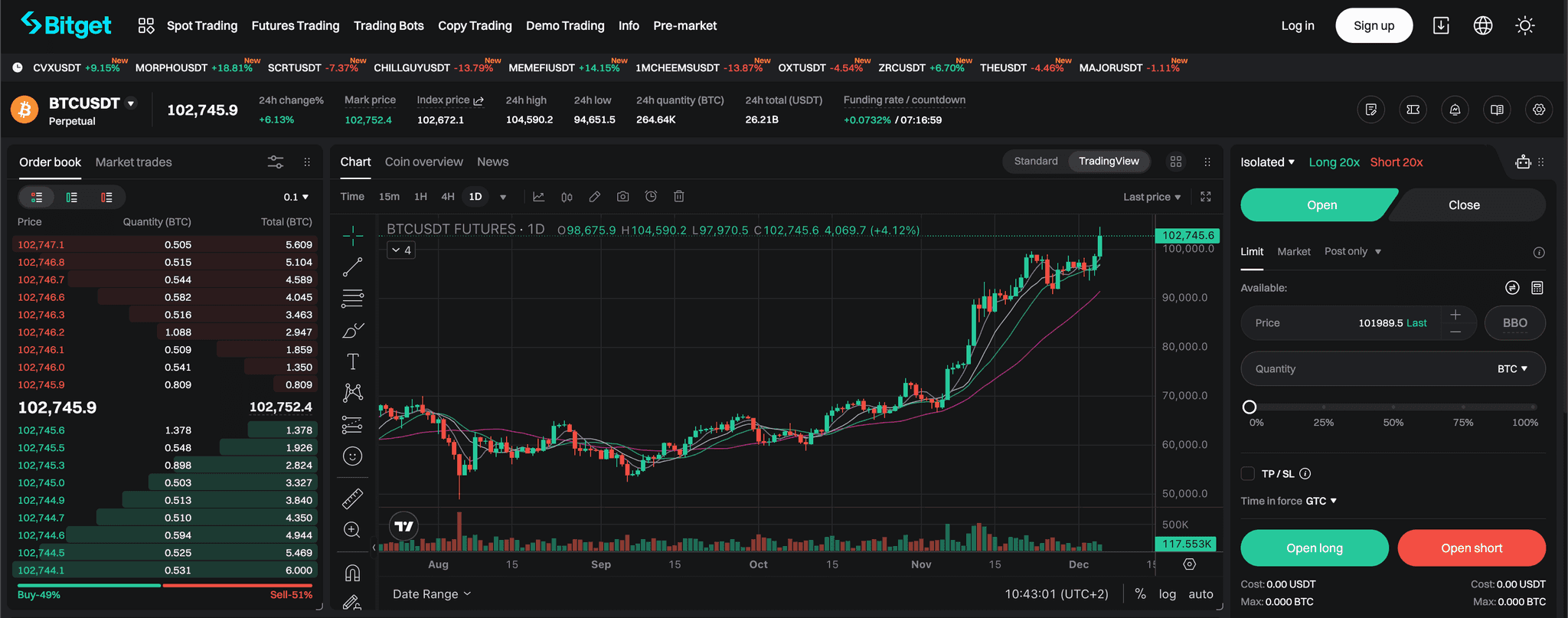Open the language globe icon
This screenshot has width=1568, height=618.
coord(1483,26)
